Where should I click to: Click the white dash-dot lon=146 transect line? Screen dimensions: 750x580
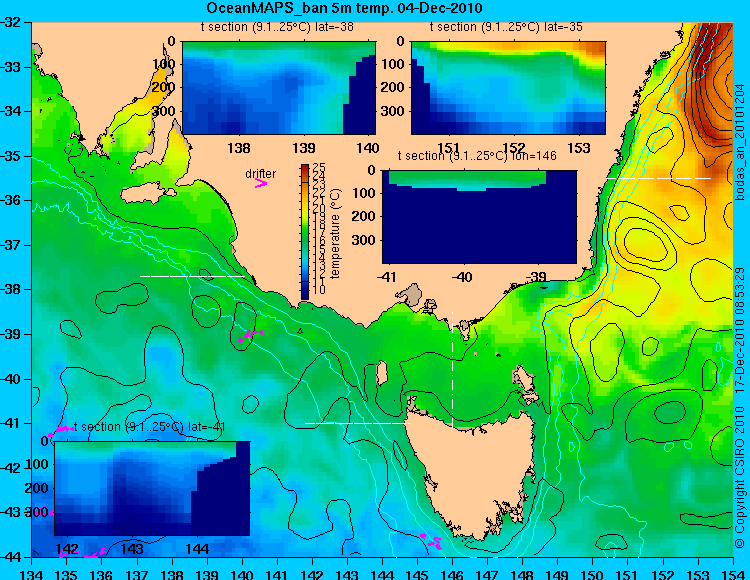coord(452,370)
